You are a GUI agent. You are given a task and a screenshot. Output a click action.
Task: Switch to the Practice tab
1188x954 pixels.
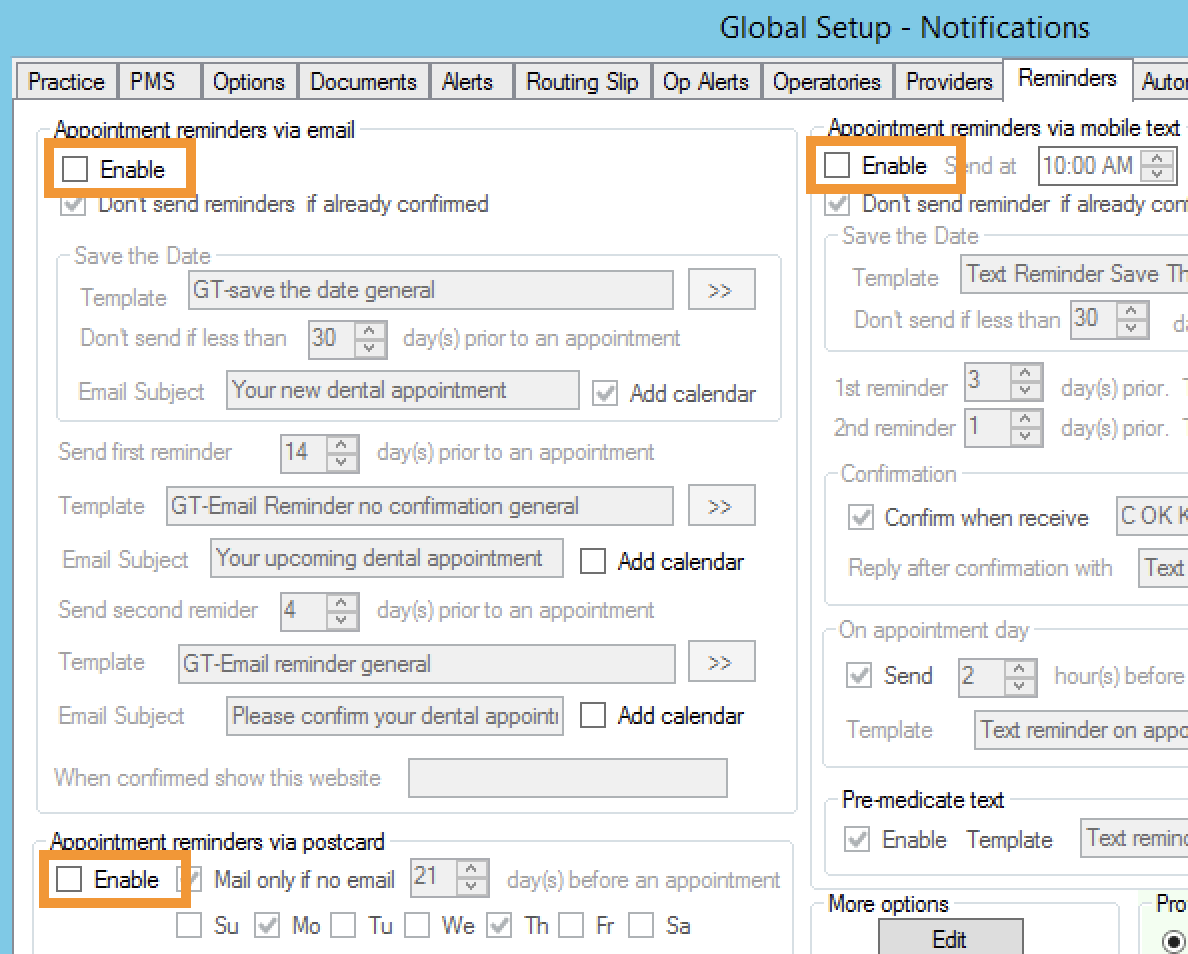click(x=66, y=82)
